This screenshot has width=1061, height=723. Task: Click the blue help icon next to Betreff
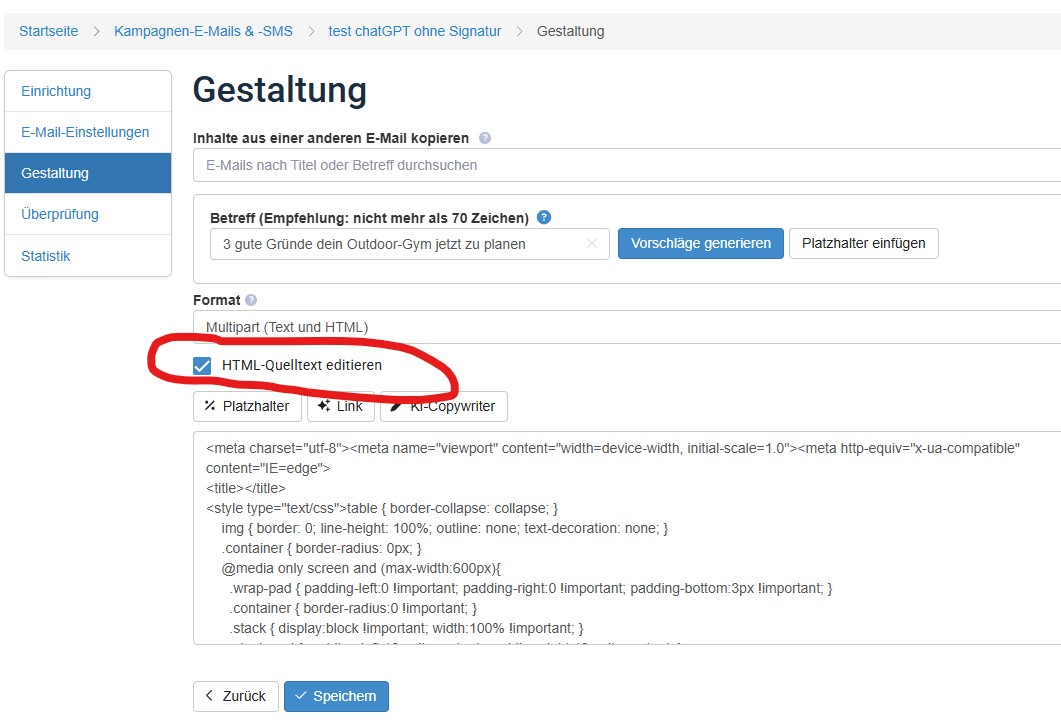544,217
